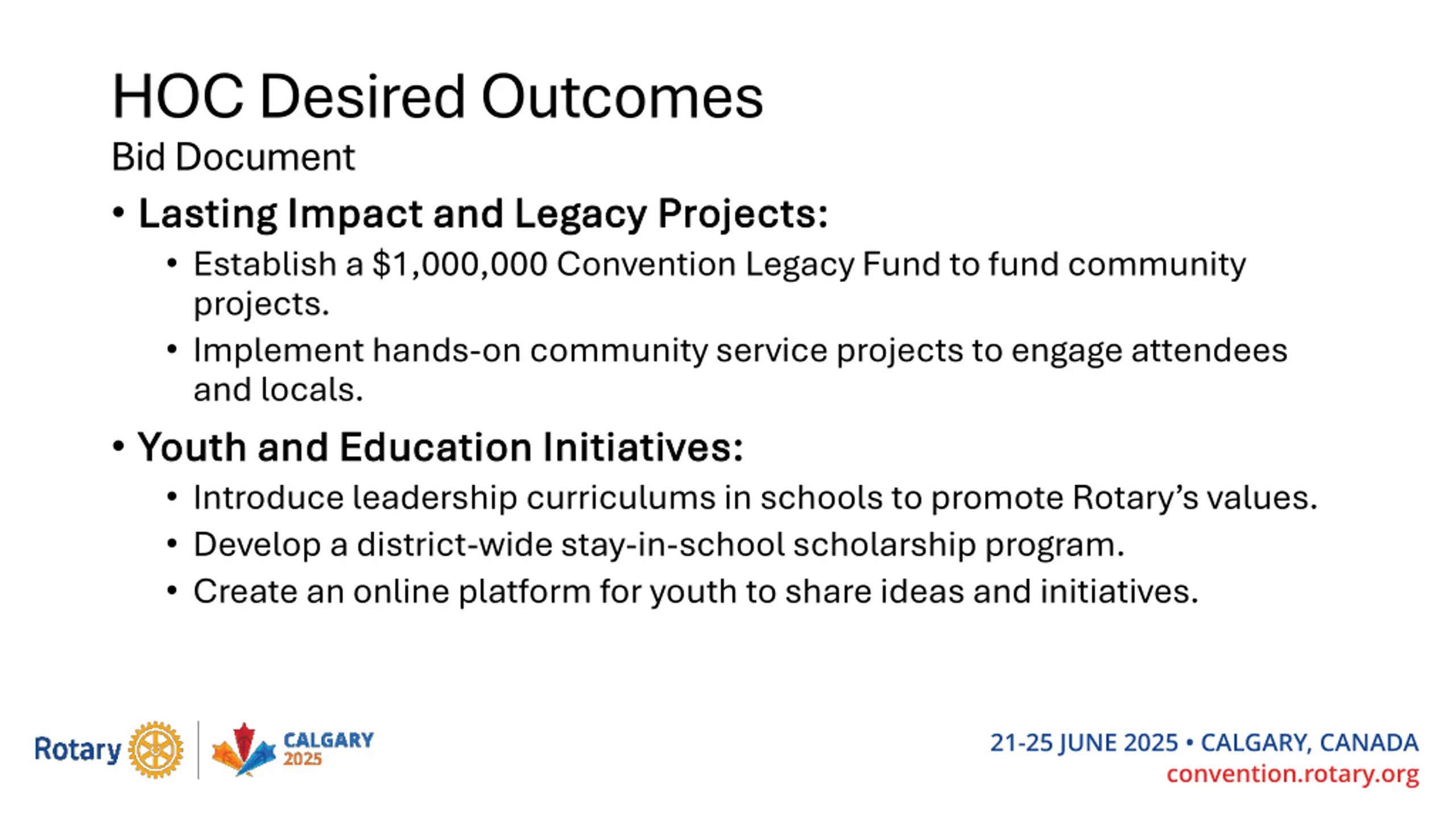Click the $1,000,000 Convention Legacy Fund bullet

(719, 265)
